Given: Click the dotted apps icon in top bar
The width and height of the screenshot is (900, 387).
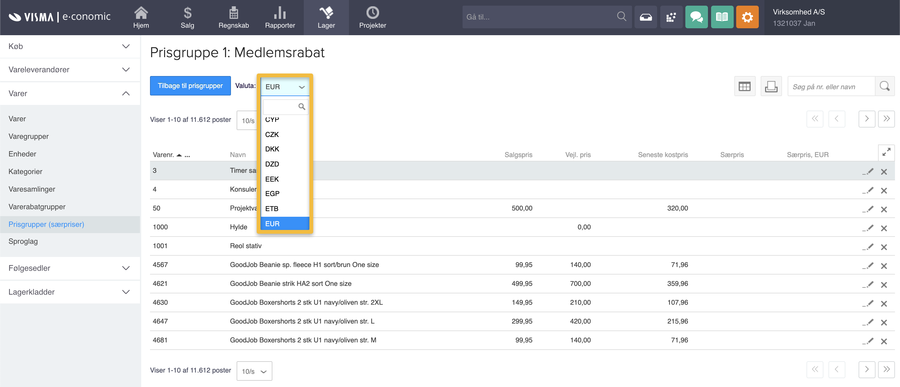Looking at the screenshot, I should (671, 17).
